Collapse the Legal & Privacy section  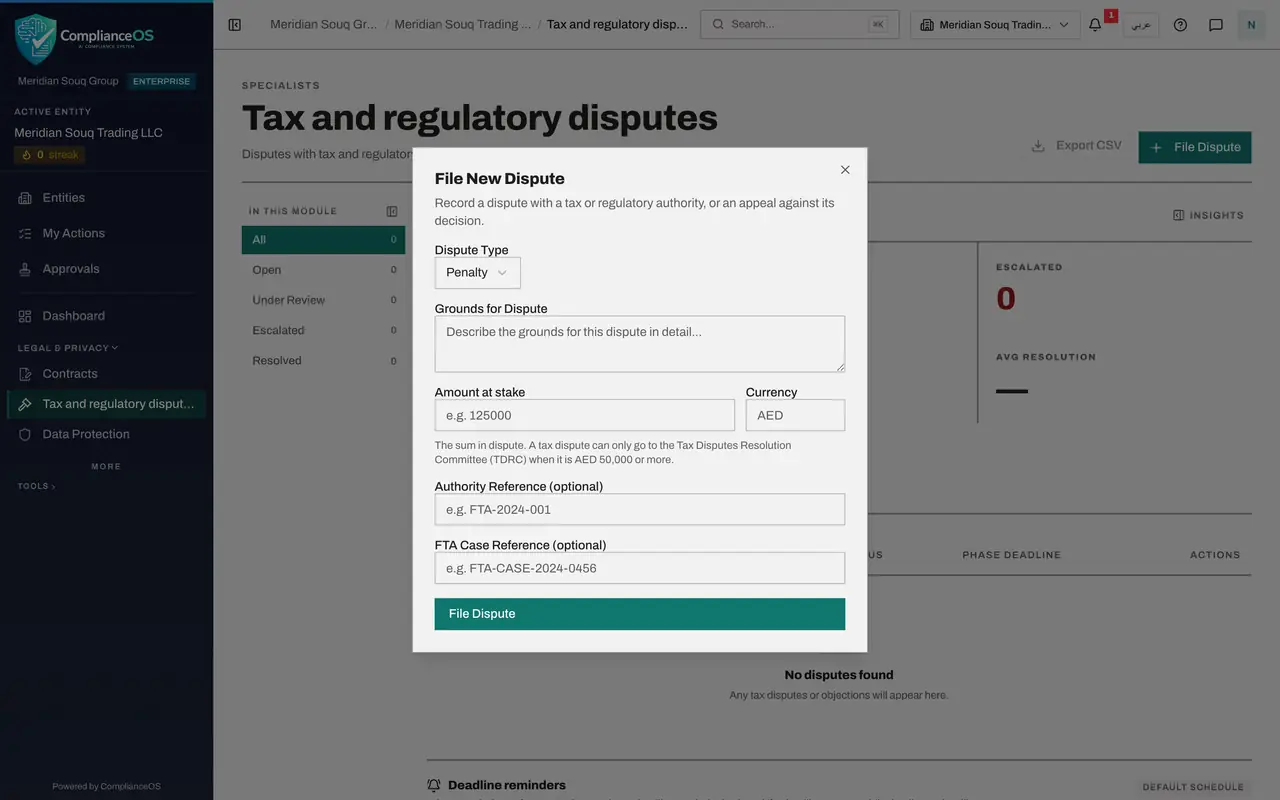(x=68, y=348)
